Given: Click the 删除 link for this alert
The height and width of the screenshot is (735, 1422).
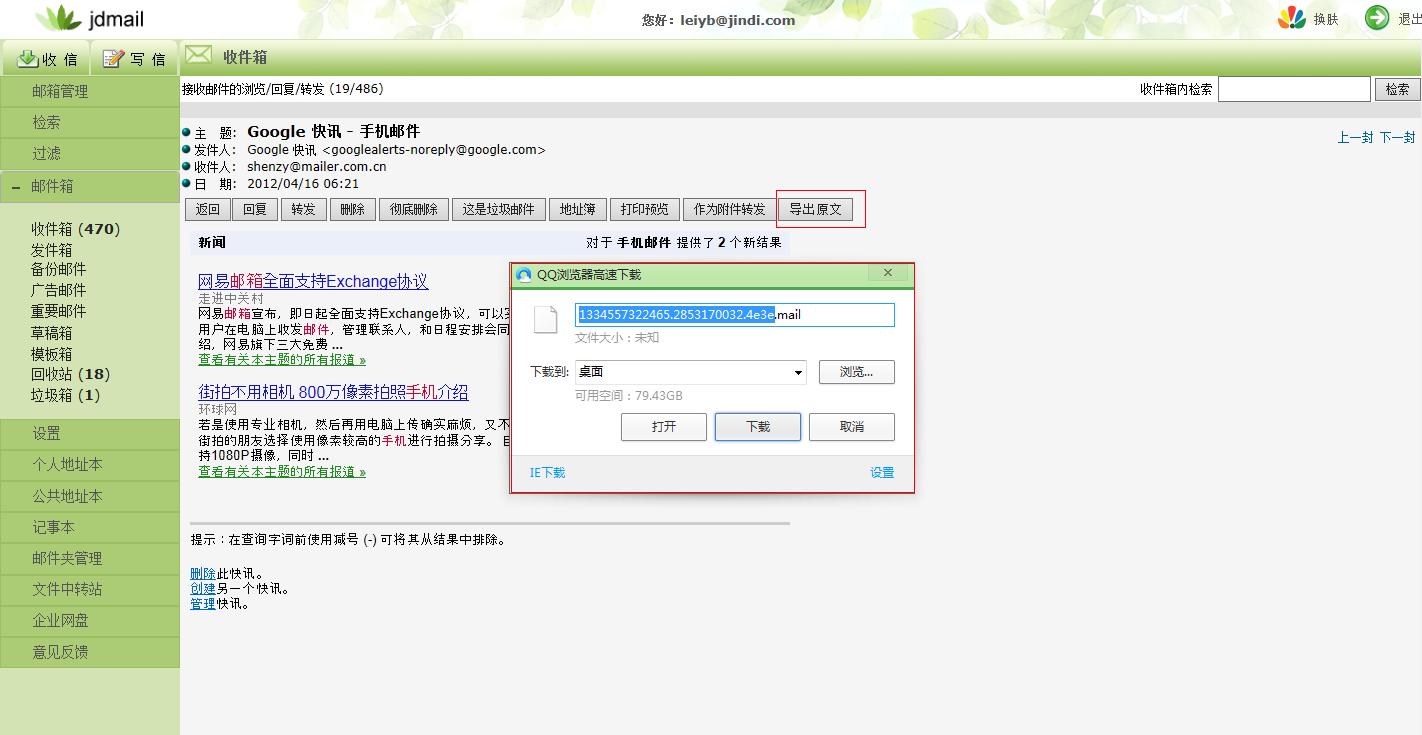Looking at the screenshot, I should coord(203,574).
